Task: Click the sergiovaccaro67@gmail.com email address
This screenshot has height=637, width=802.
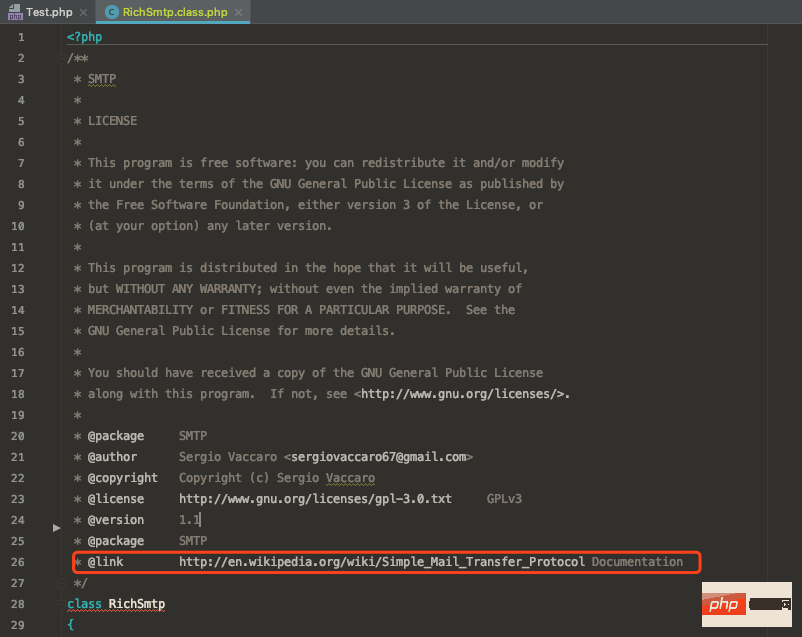Action: pos(378,457)
